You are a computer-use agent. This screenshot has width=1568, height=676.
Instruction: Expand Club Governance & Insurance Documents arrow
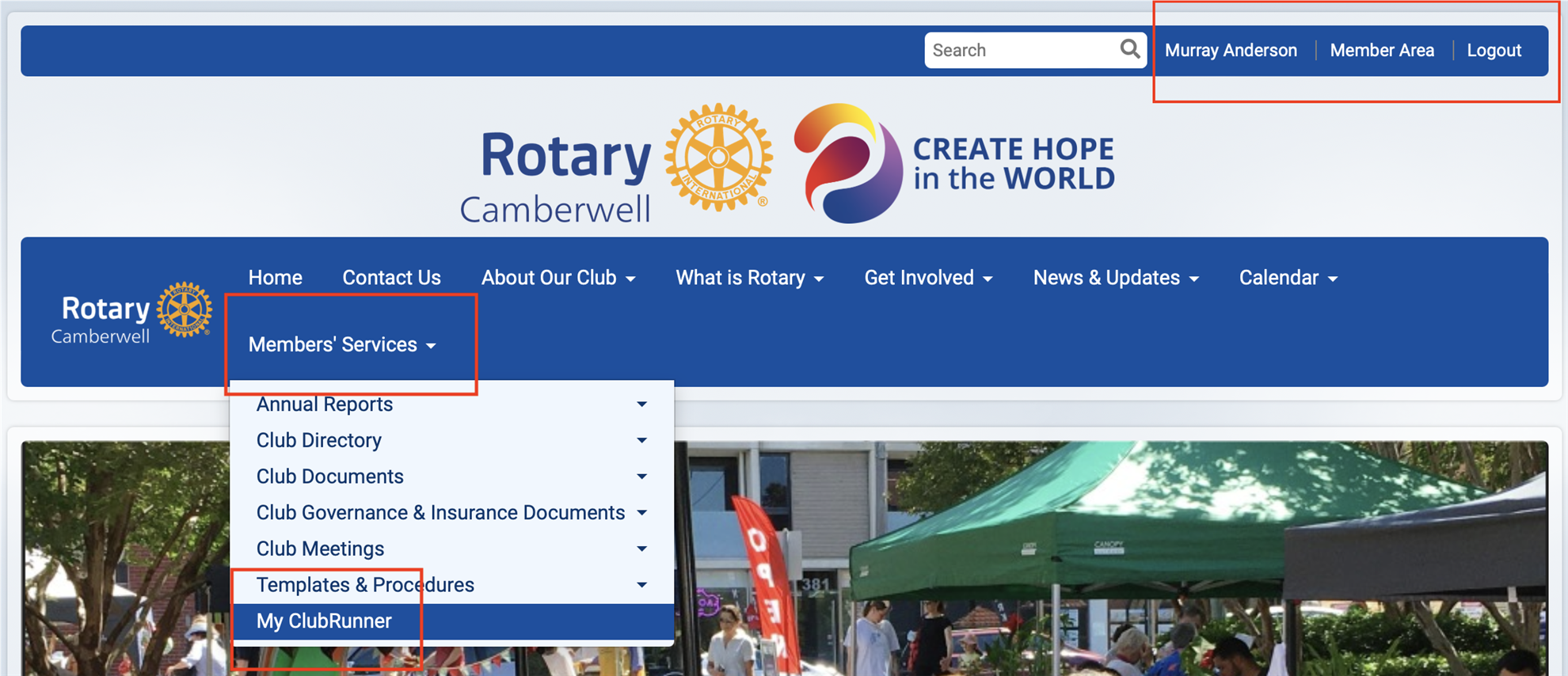[641, 513]
